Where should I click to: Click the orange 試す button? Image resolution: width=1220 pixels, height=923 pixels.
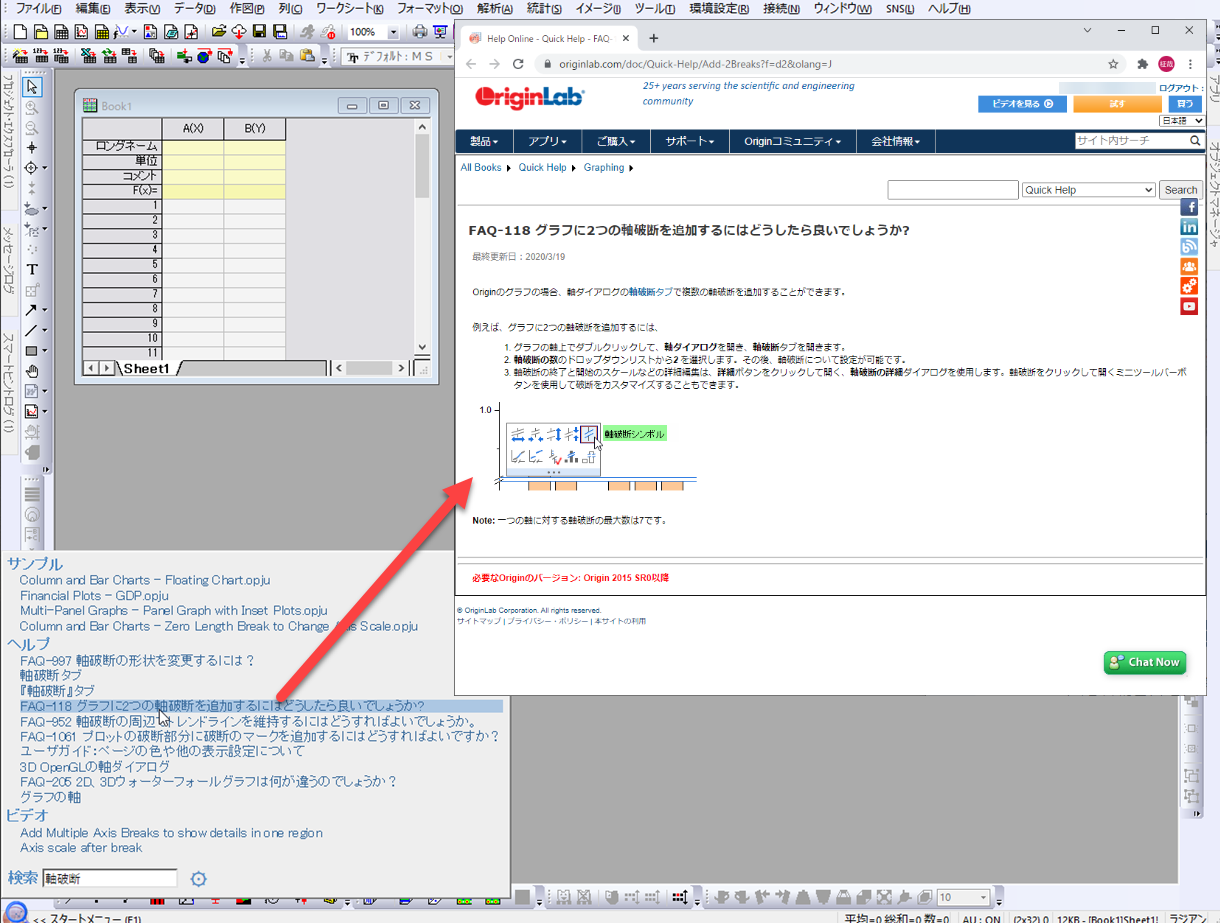1117,104
